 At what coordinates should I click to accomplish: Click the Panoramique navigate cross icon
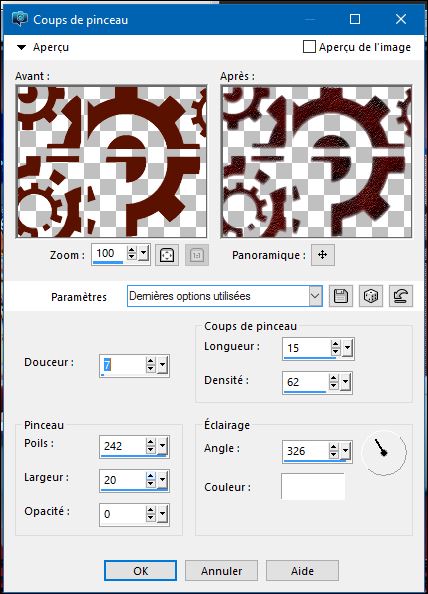coord(323,255)
